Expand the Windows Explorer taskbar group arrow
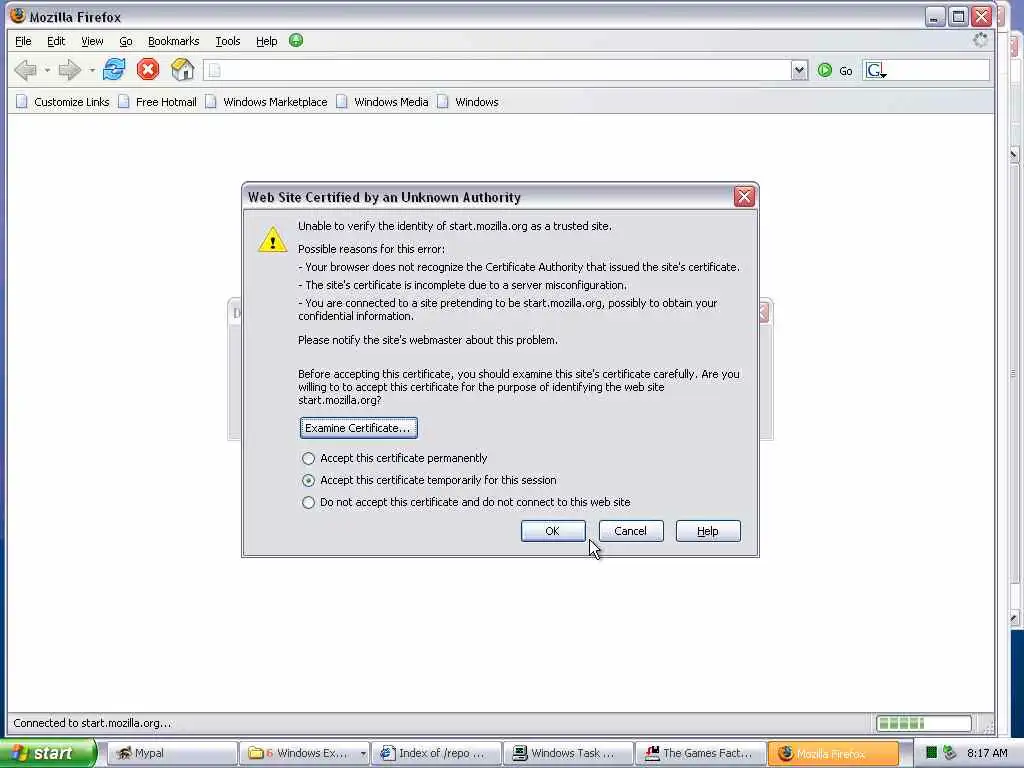Image resolution: width=1024 pixels, height=768 pixels. coord(363,753)
